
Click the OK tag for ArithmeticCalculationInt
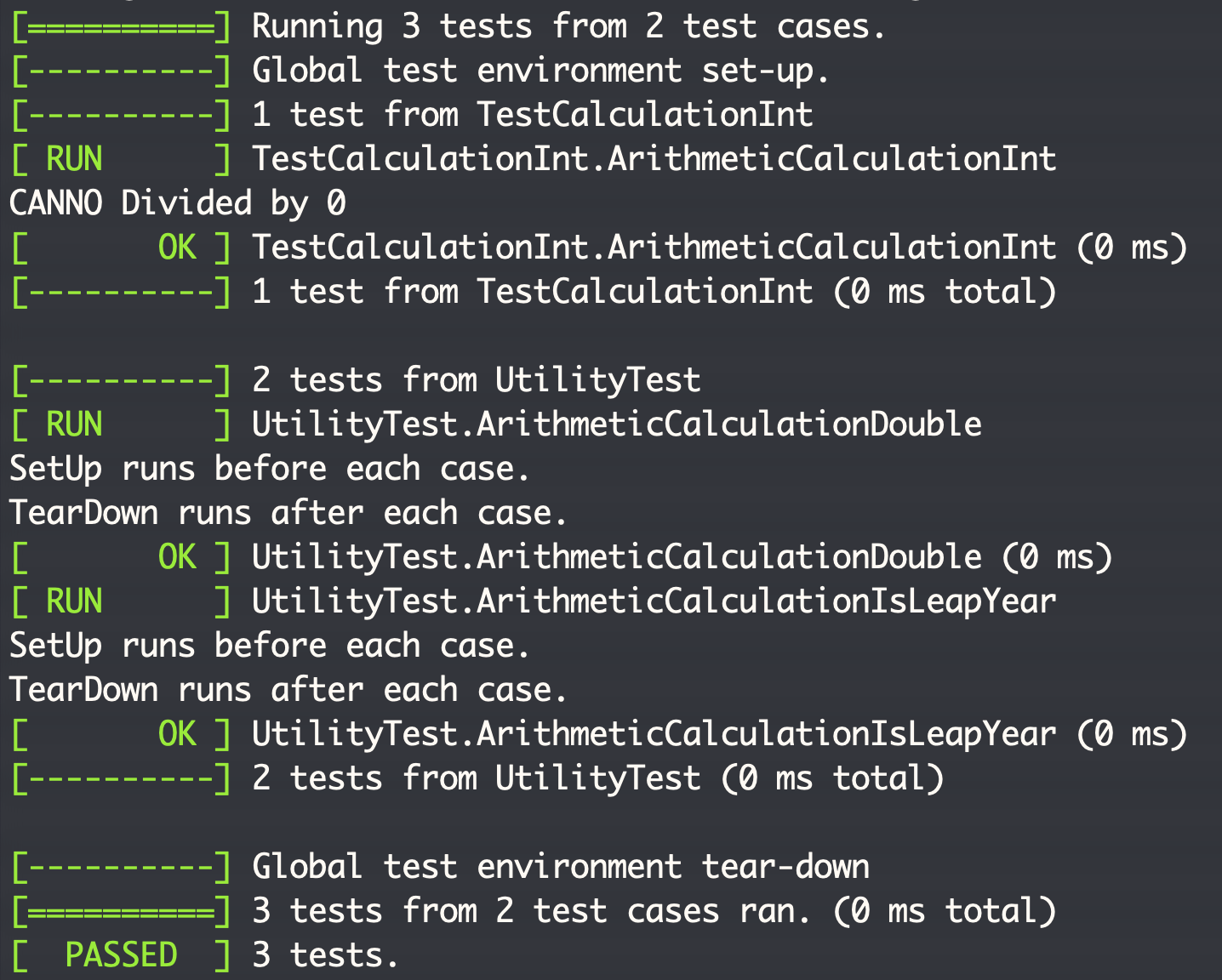coord(177,248)
